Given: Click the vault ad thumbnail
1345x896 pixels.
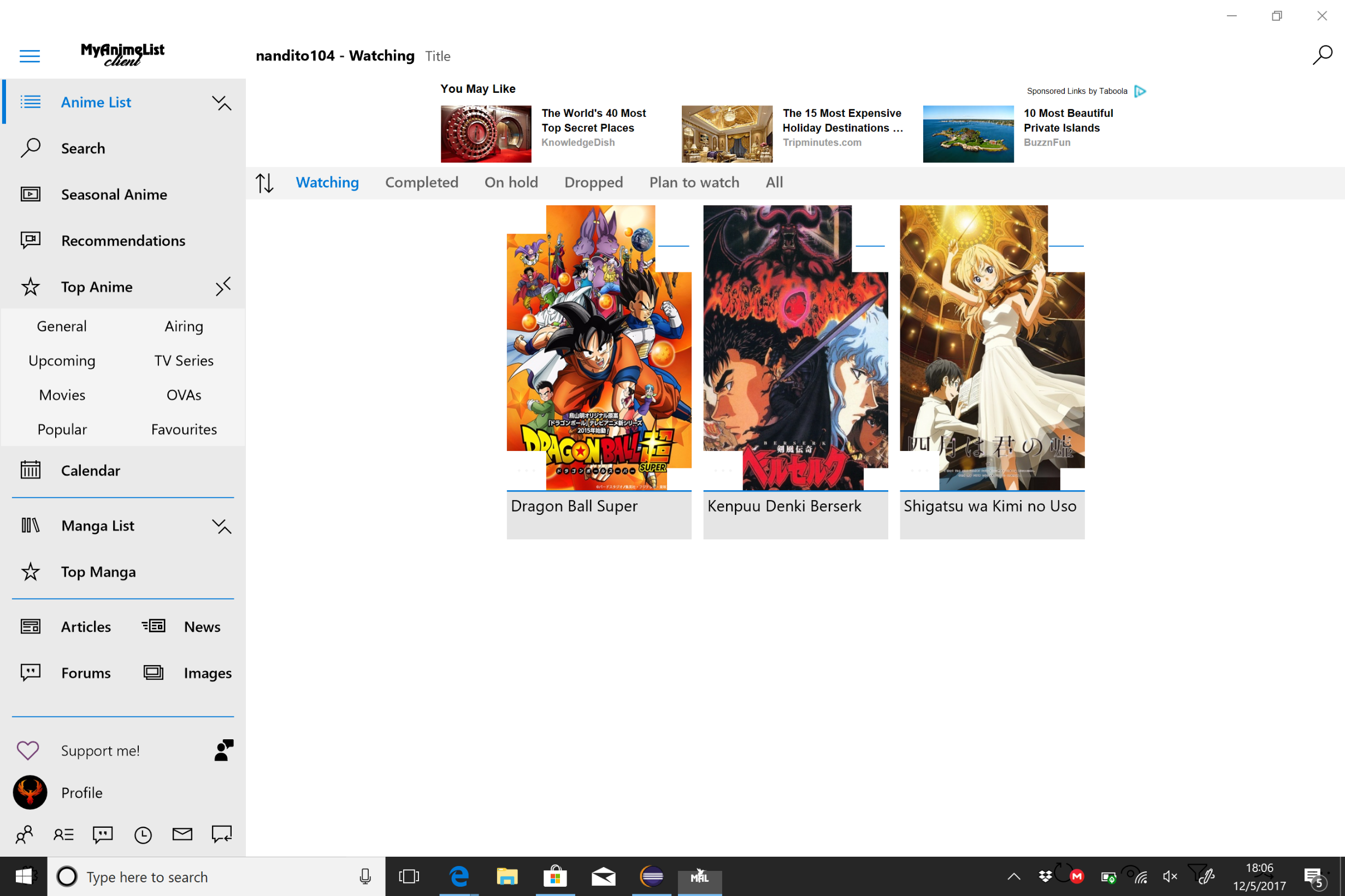Looking at the screenshot, I should tap(486, 134).
